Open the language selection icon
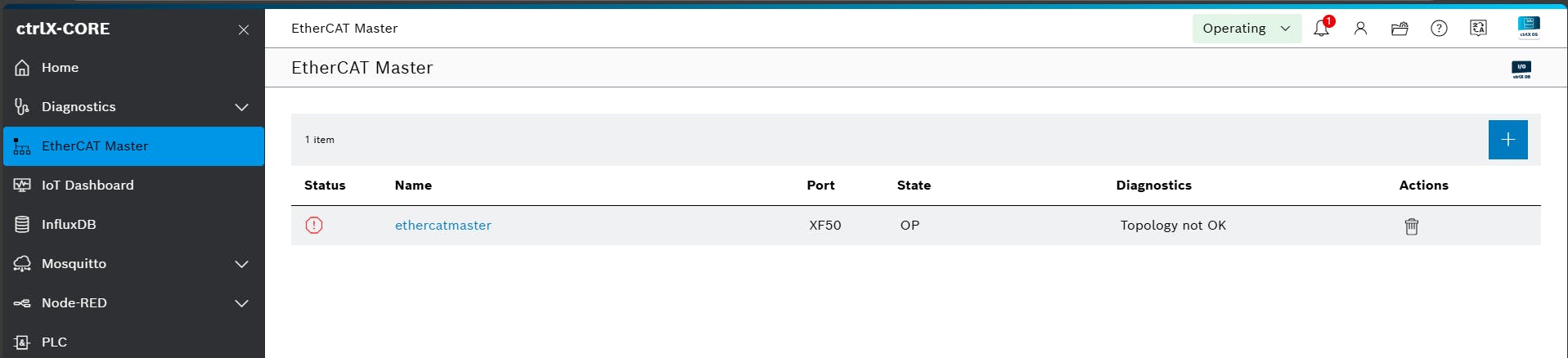Screen dimensions: 1568x358 [1478, 29]
